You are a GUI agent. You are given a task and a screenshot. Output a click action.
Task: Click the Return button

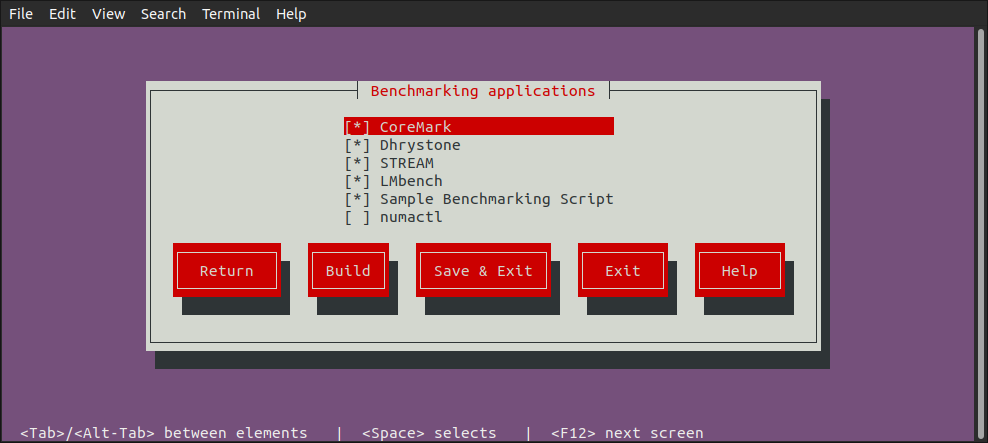pos(227,270)
